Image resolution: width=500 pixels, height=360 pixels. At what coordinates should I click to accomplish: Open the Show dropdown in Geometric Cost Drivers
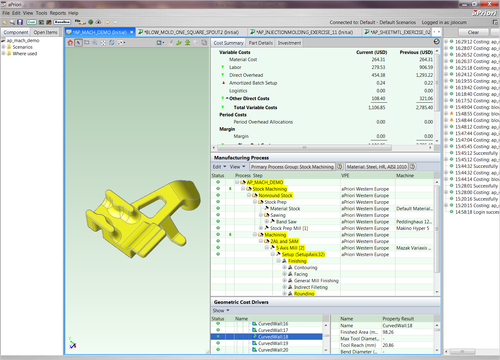[221, 310]
